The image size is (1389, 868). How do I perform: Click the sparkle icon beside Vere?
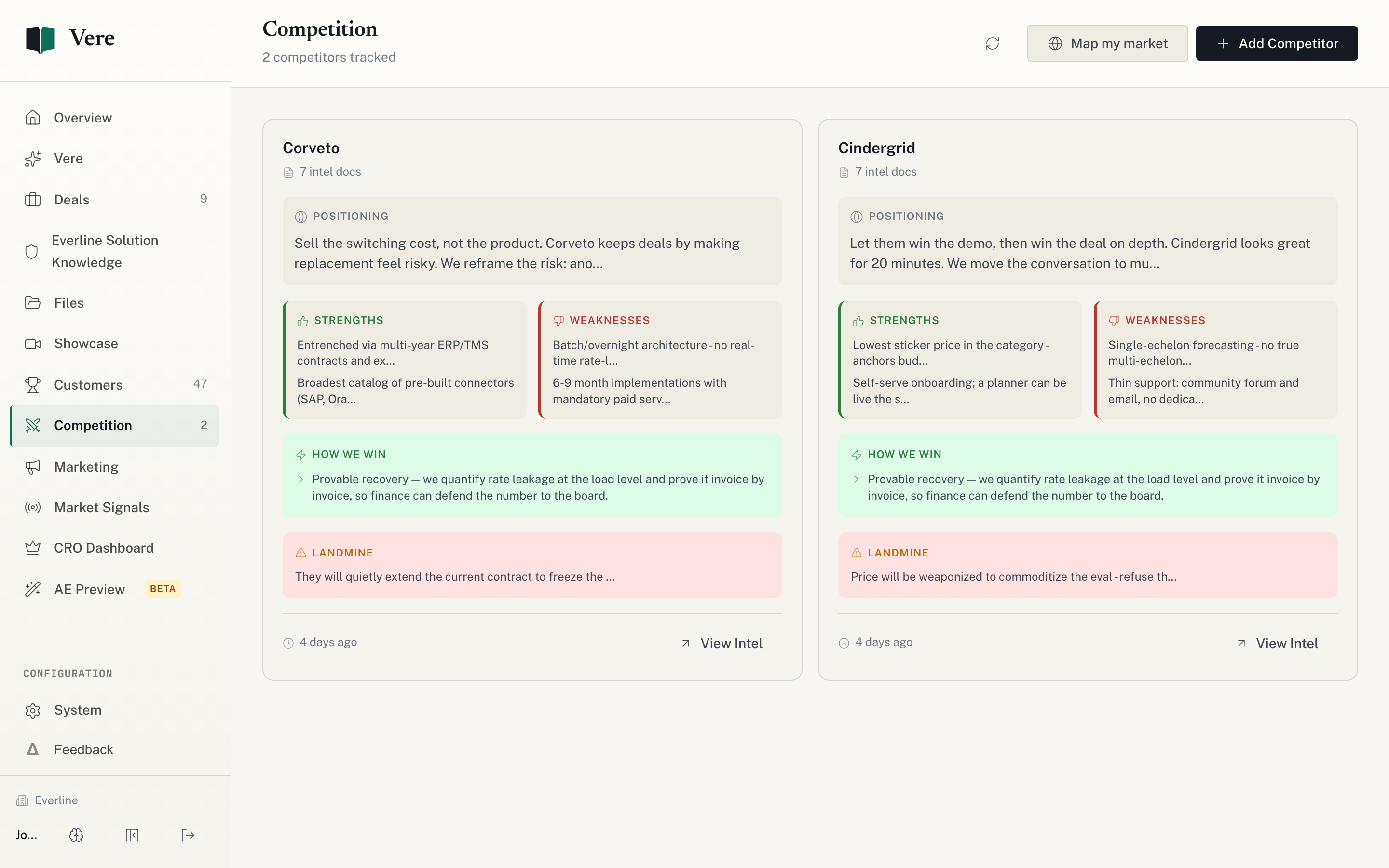tap(33, 159)
